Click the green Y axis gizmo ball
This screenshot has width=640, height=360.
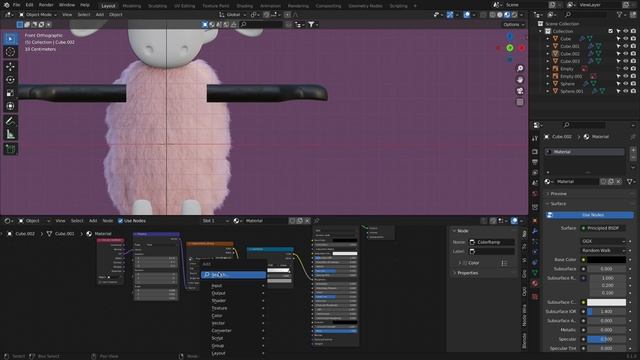[510, 48]
